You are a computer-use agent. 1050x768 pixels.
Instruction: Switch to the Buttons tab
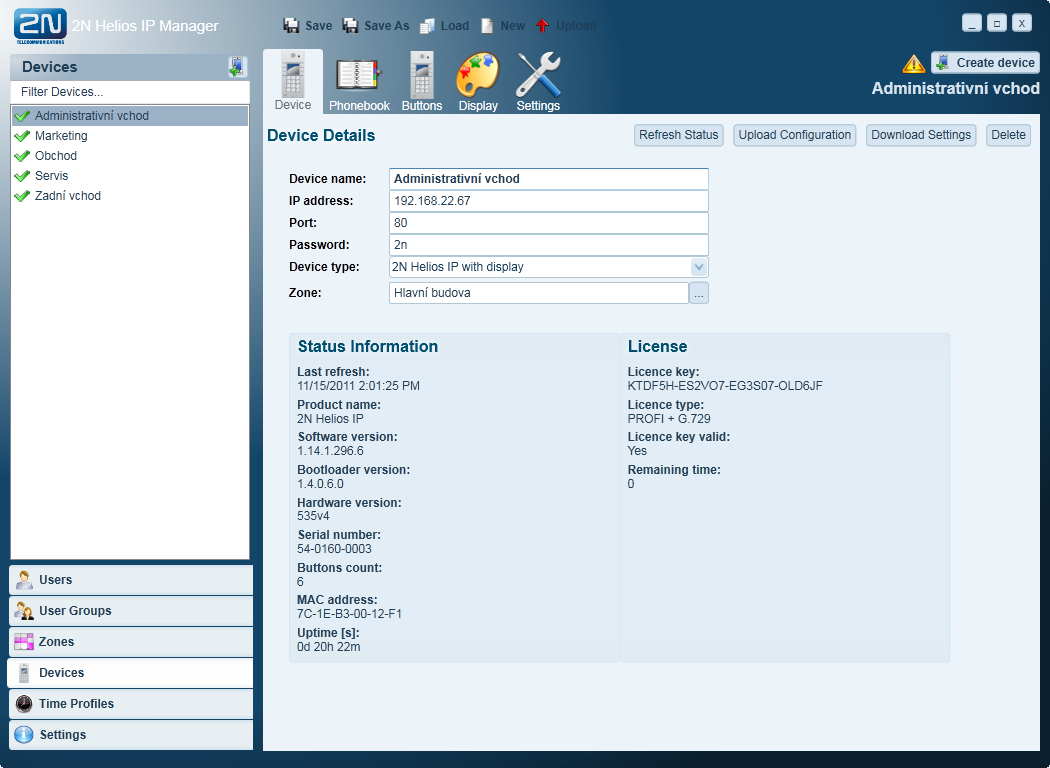pyautogui.click(x=422, y=83)
